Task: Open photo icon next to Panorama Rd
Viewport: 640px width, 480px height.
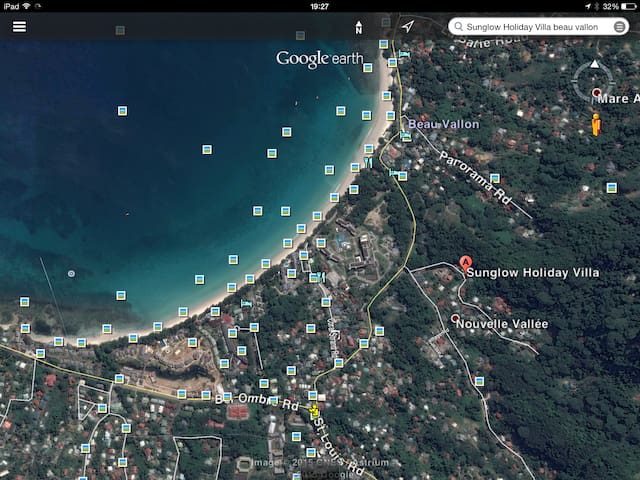Action: 495,178
